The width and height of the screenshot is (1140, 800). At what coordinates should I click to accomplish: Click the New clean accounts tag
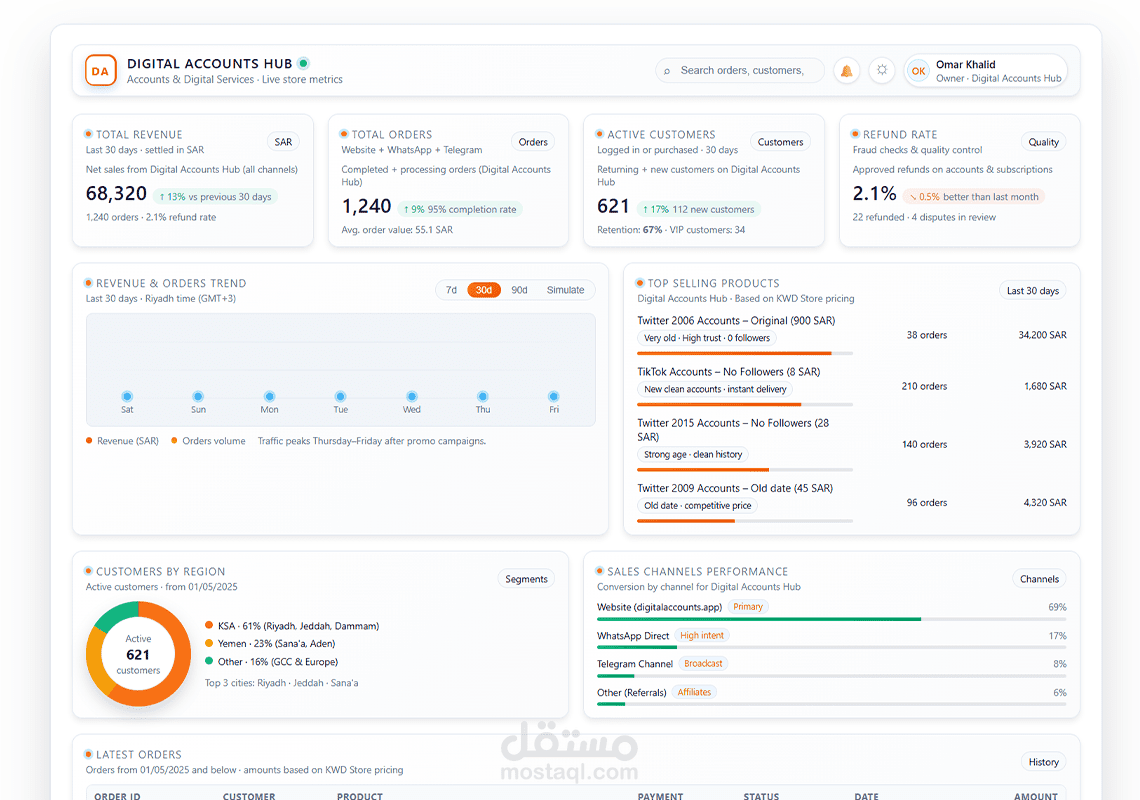click(715, 389)
